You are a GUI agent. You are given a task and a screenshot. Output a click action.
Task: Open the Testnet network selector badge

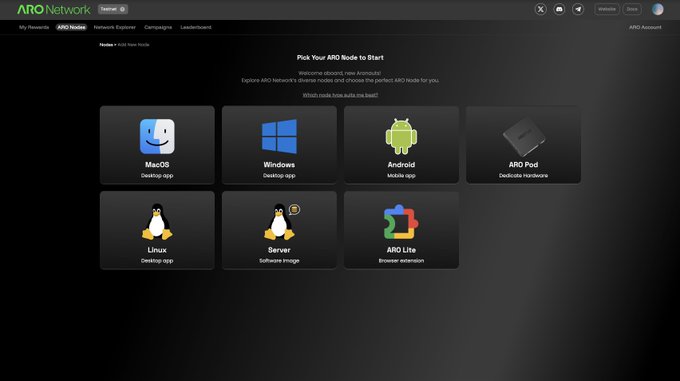113,9
